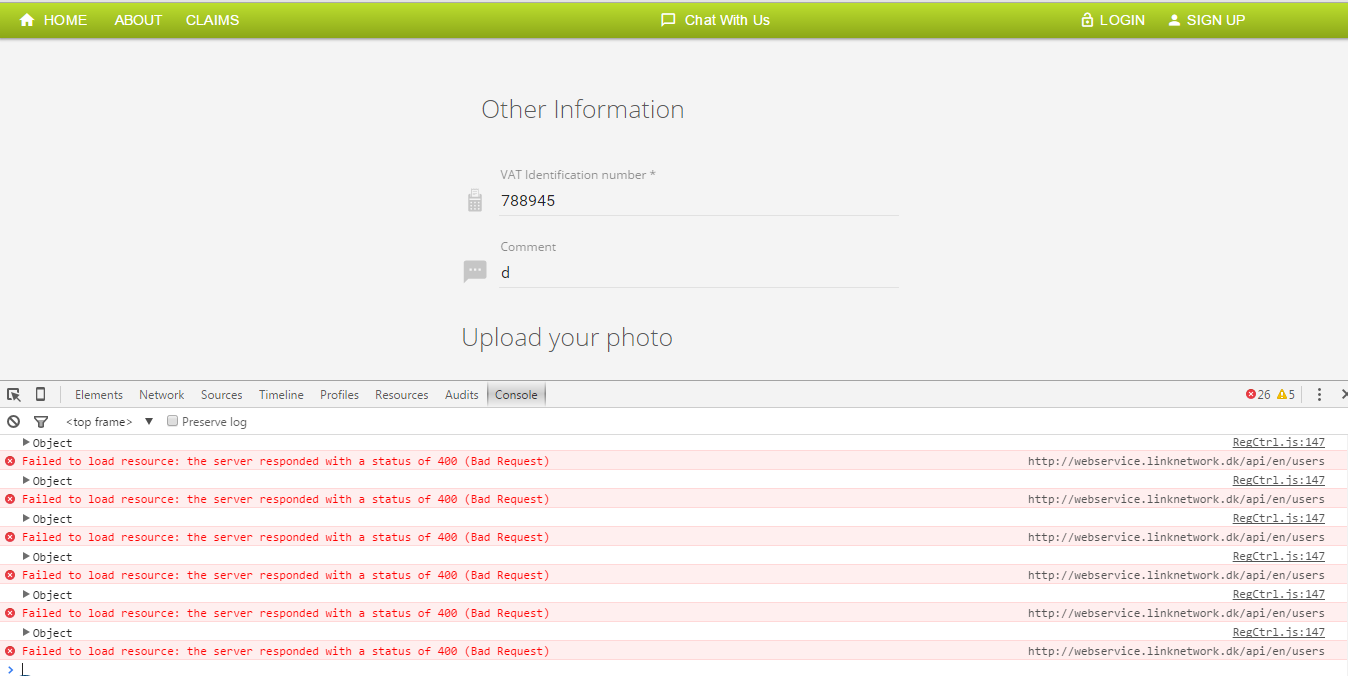Switch to the Elements tab
Screen dimensions: 1348x676
[99, 395]
